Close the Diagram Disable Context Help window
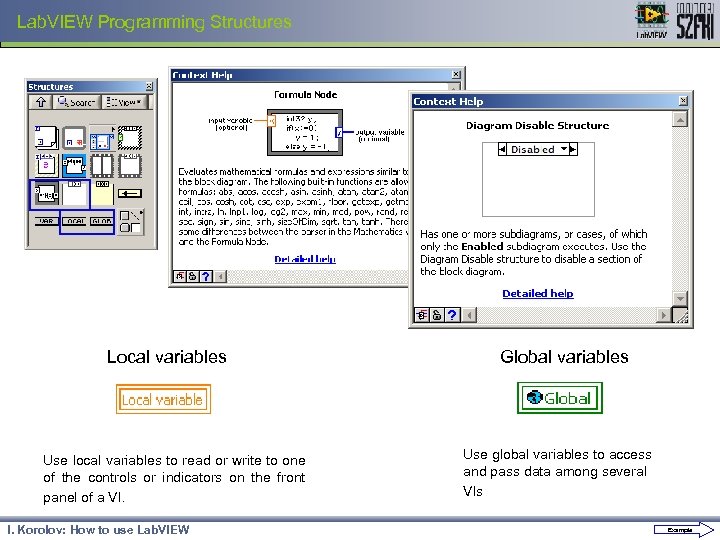Viewport: 720px width, 540px height. pos(683,101)
